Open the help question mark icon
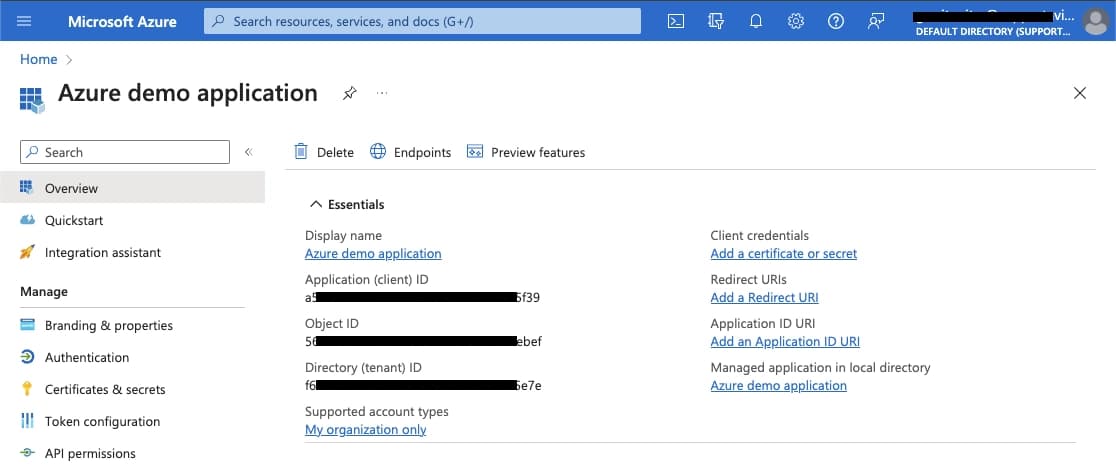The height and width of the screenshot is (468, 1116). coord(836,21)
